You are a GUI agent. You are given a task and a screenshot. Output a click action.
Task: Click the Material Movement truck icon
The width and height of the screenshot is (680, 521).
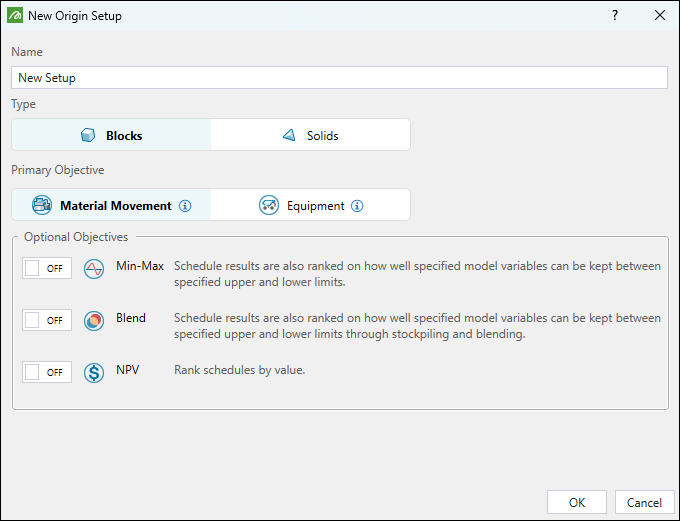pyautogui.click(x=42, y=205)
